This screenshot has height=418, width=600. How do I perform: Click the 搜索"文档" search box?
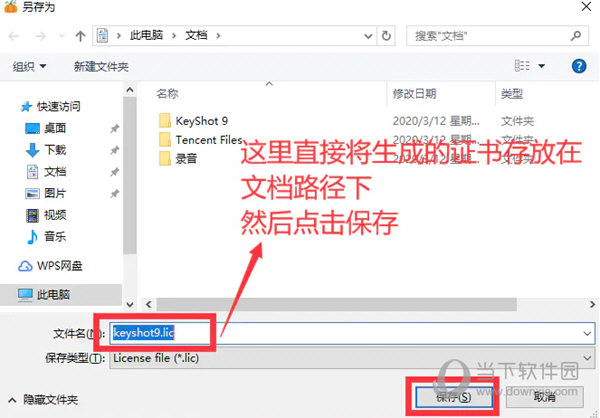[x=497, y=36]
